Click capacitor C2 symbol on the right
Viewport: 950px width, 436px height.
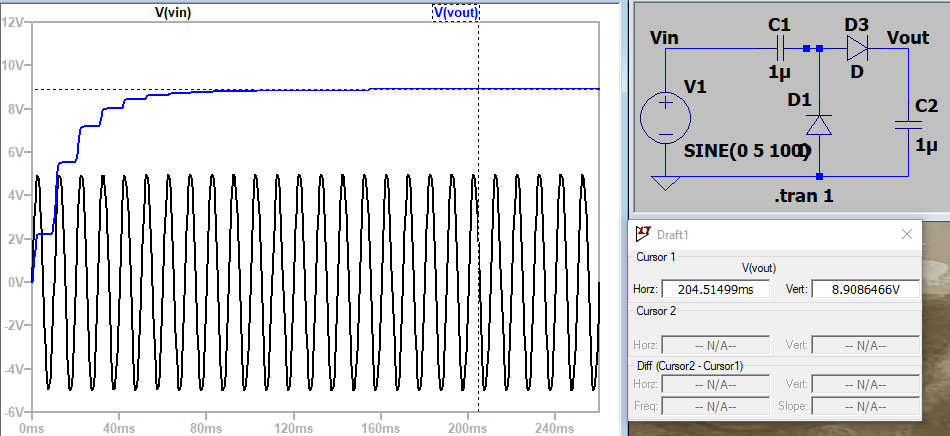pos(907,125)
